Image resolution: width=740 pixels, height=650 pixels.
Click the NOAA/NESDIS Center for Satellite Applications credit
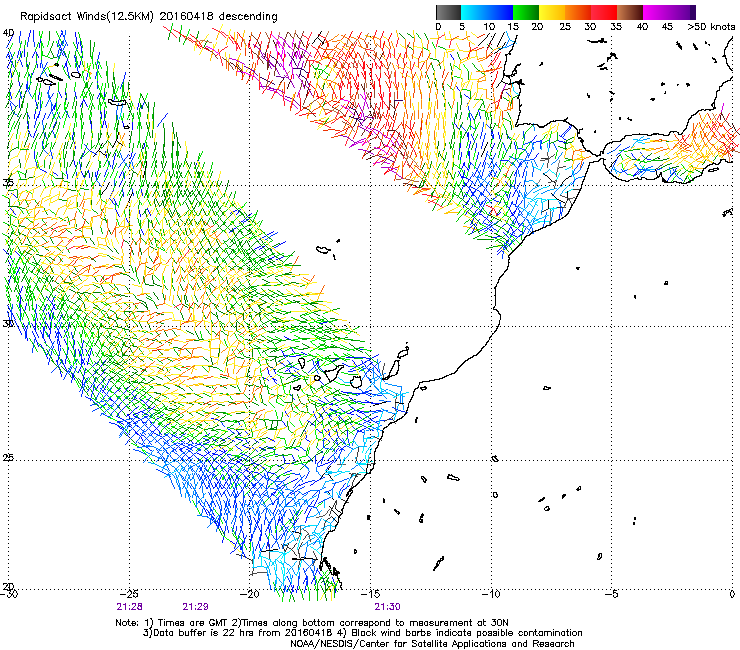tap(432, 644)
